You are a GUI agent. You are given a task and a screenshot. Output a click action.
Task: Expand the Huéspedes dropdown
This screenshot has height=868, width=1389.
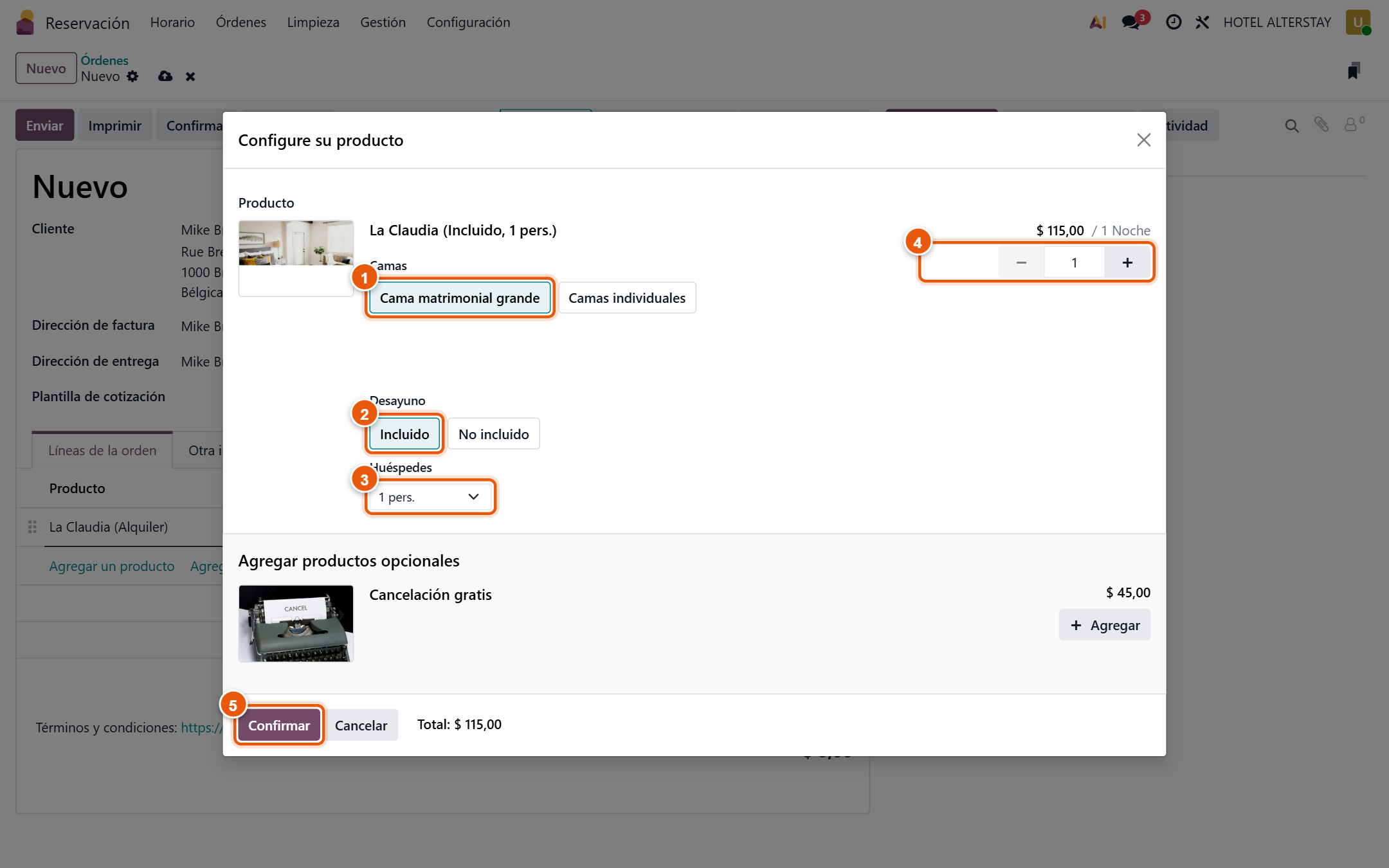[x=430, y=497]
